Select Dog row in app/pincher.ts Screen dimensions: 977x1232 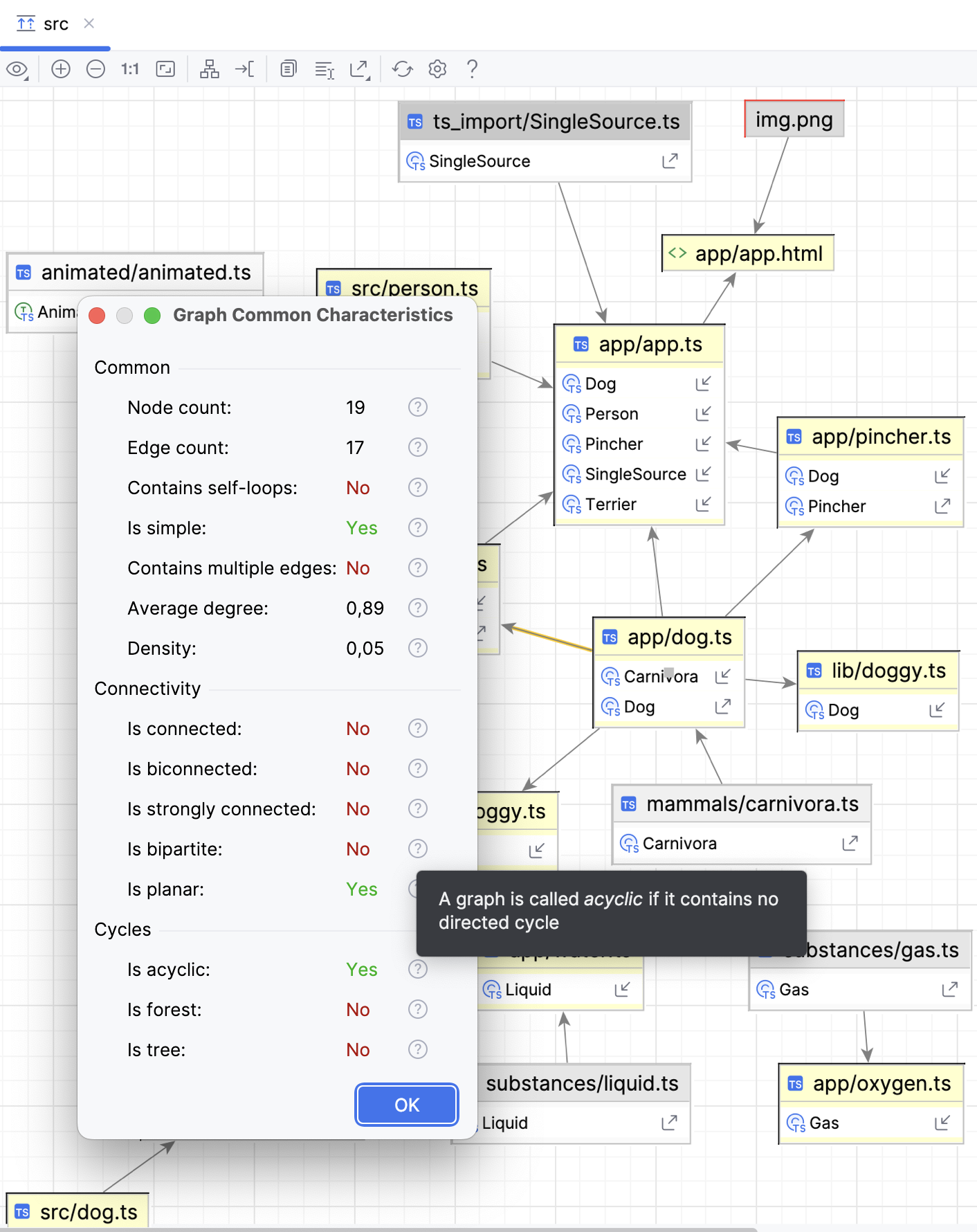(870, 476)
